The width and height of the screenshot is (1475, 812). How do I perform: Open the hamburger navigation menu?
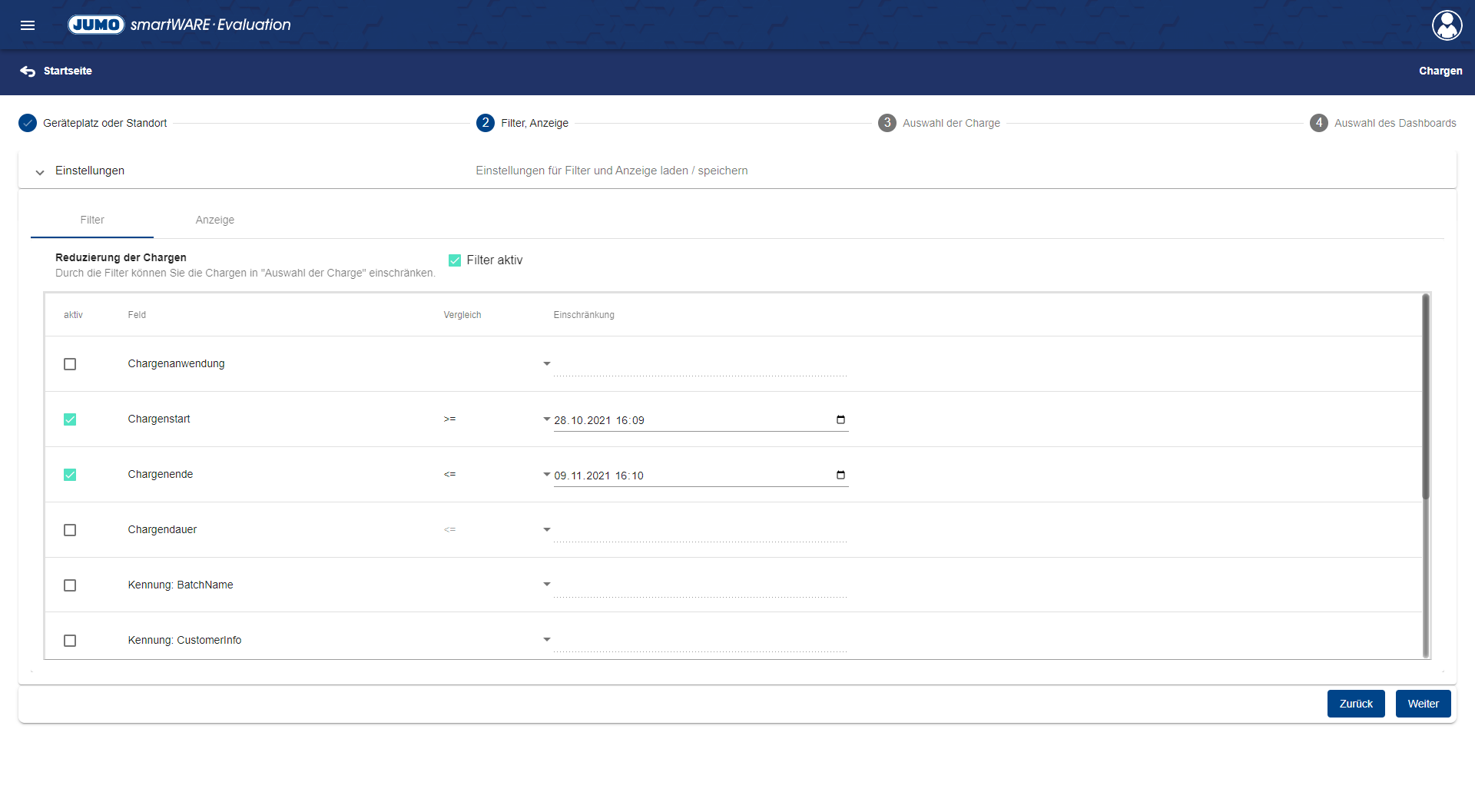click(x=28, y=25)
